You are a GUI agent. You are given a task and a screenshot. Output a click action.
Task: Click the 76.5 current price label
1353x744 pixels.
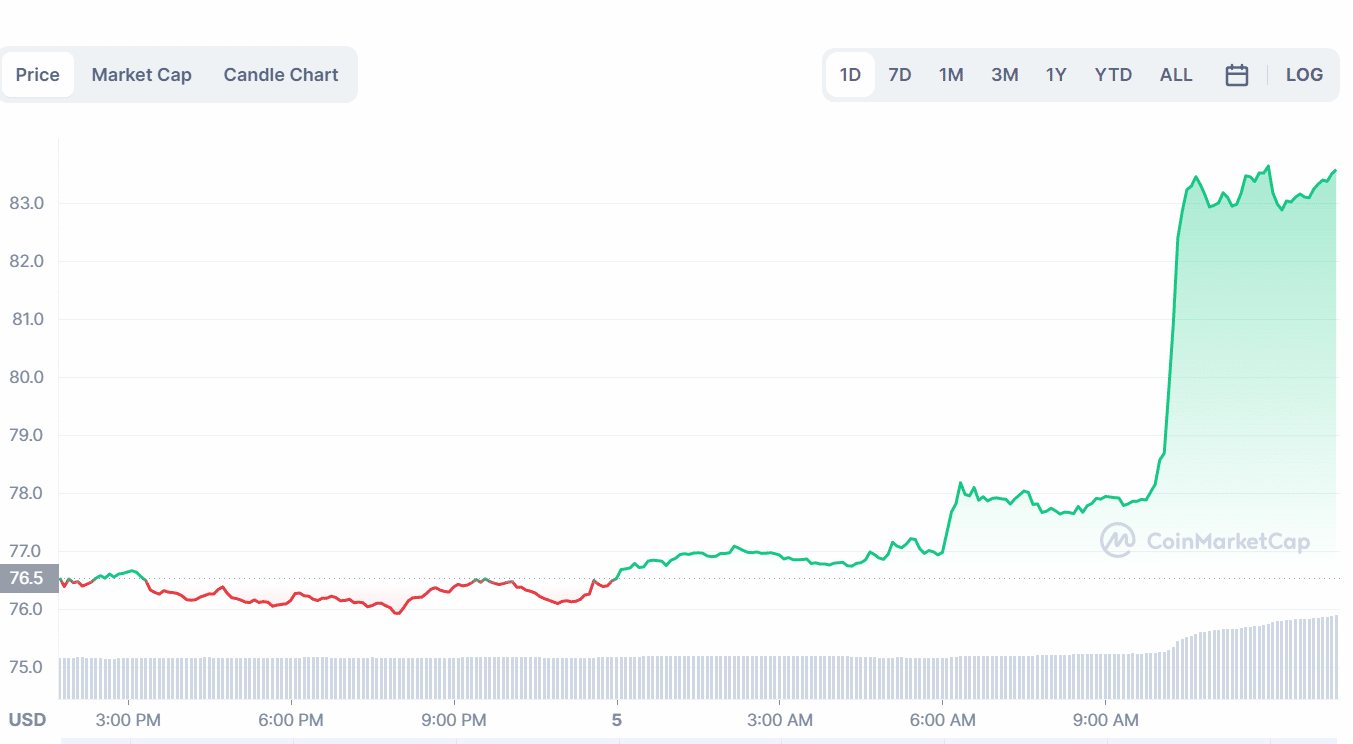[26, 578]
